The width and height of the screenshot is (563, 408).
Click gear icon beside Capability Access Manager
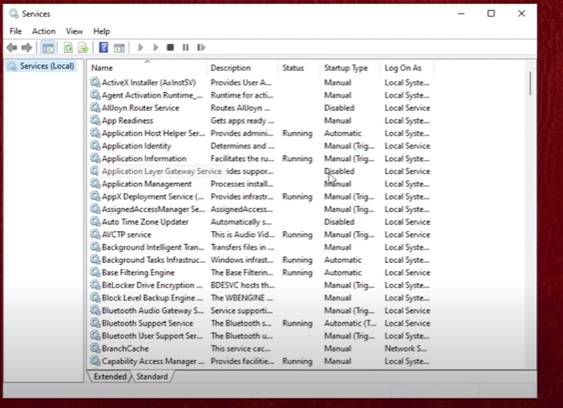[x=95, y=361]
